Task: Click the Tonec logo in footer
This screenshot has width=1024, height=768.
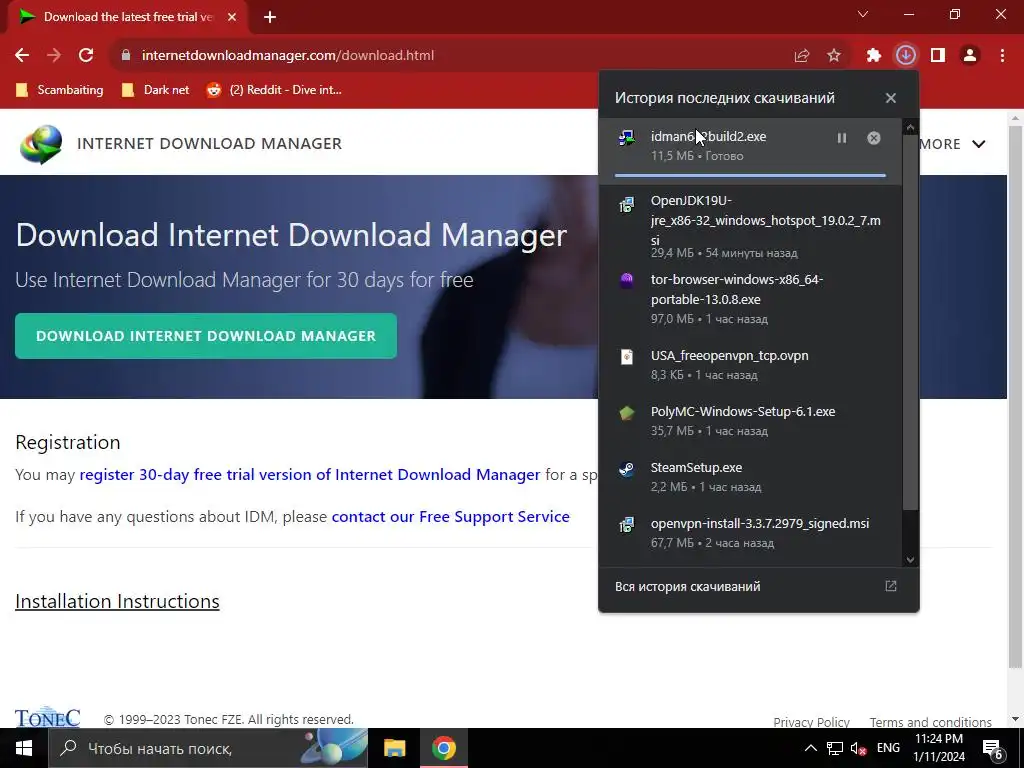Action: [x=48, y=716]
